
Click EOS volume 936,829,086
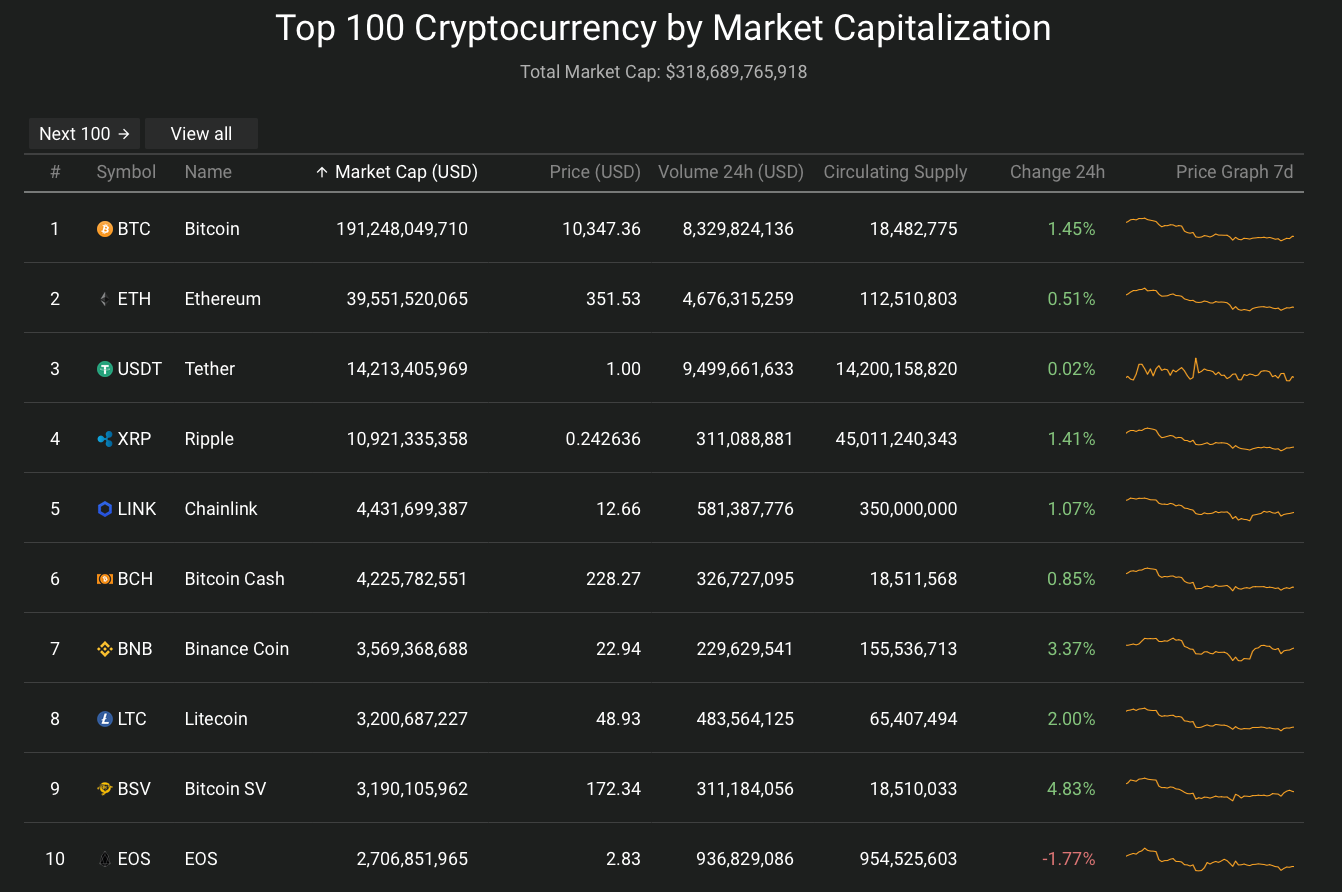tap(745, 859)
